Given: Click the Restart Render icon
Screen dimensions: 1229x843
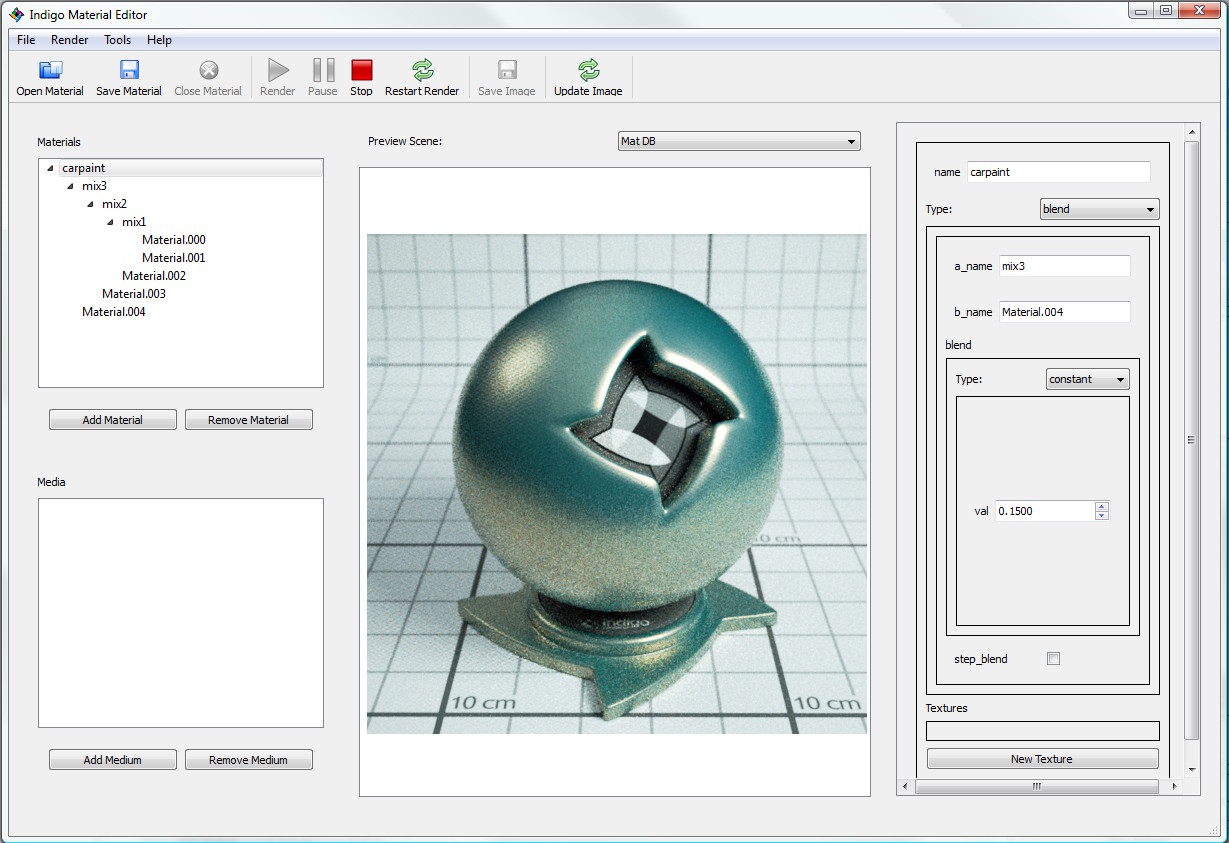Looking at the screenshot, I should 422,70.
